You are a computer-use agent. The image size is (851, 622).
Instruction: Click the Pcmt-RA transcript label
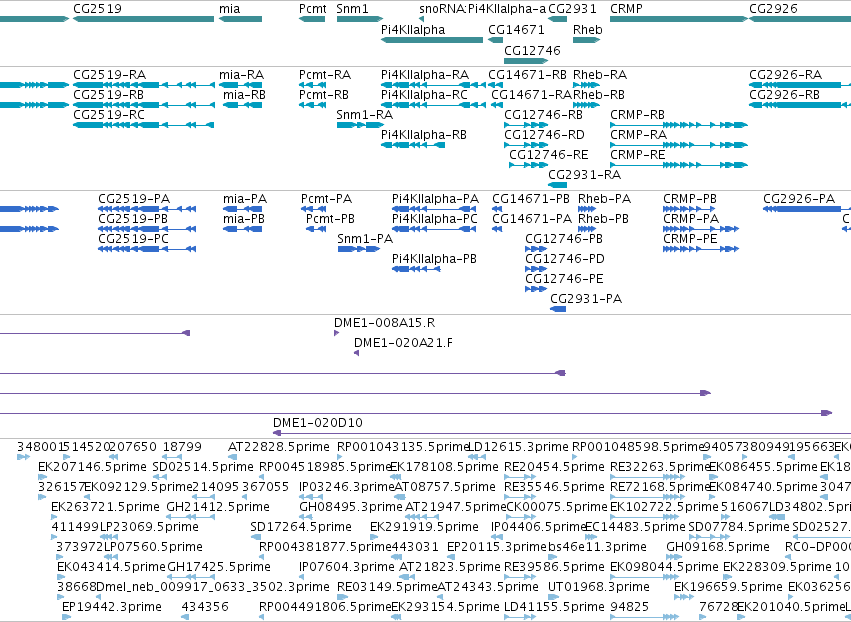(x=325, y=74)
